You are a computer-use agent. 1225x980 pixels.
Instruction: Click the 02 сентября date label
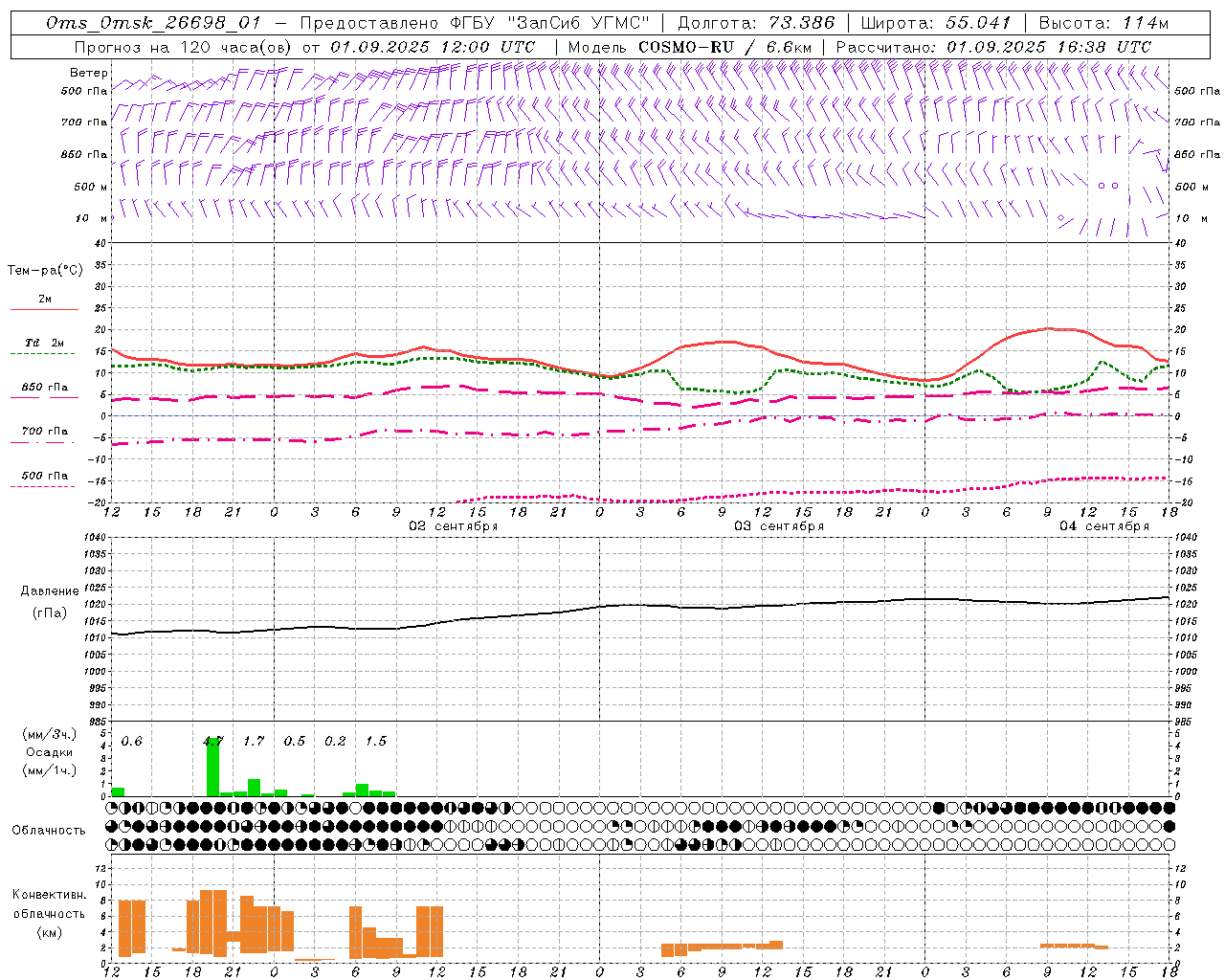point(454,526)
